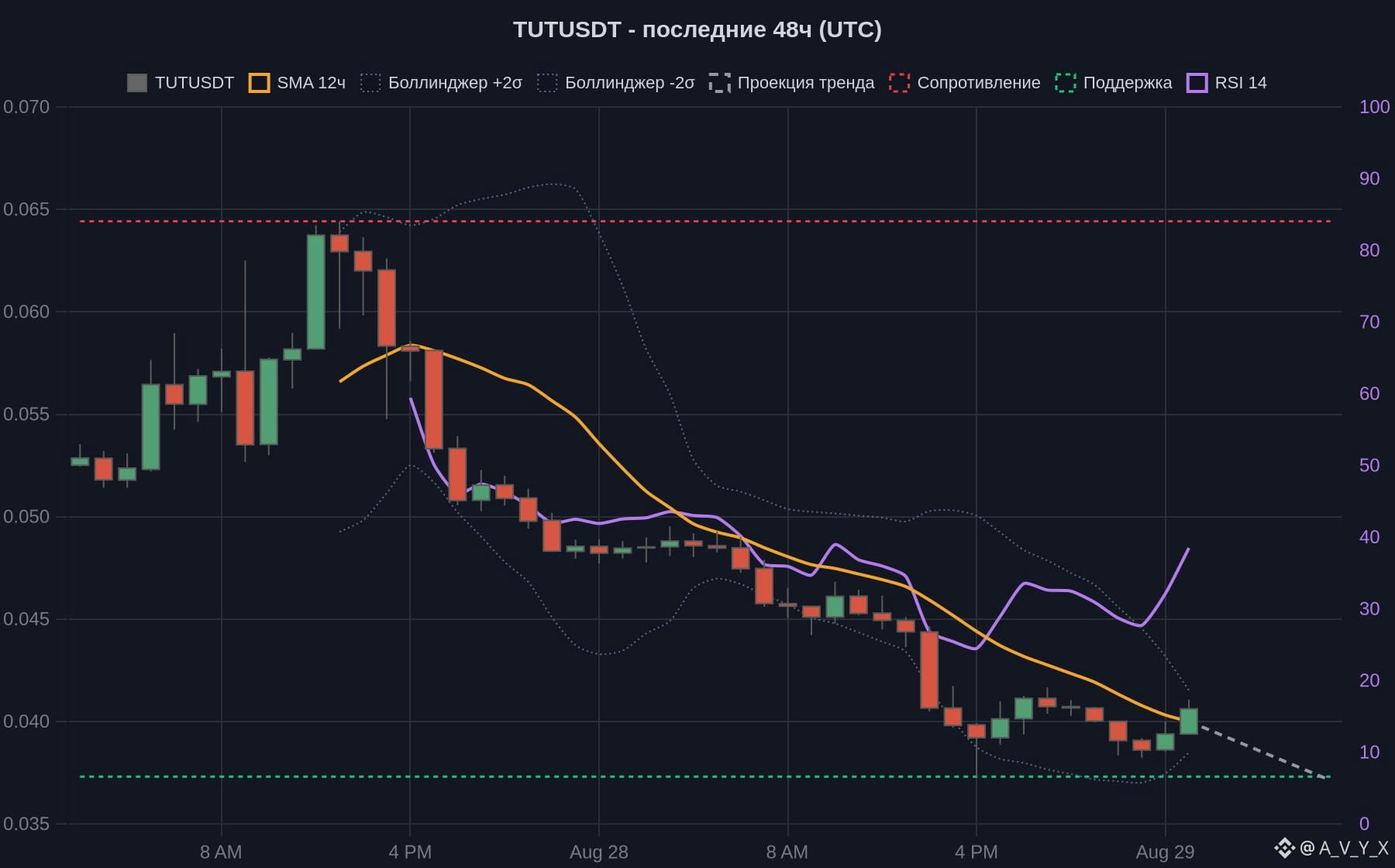Click the 0.065 price axis label
The width and height of the screenshot is (1395, 868).
(x=26, y=209)
